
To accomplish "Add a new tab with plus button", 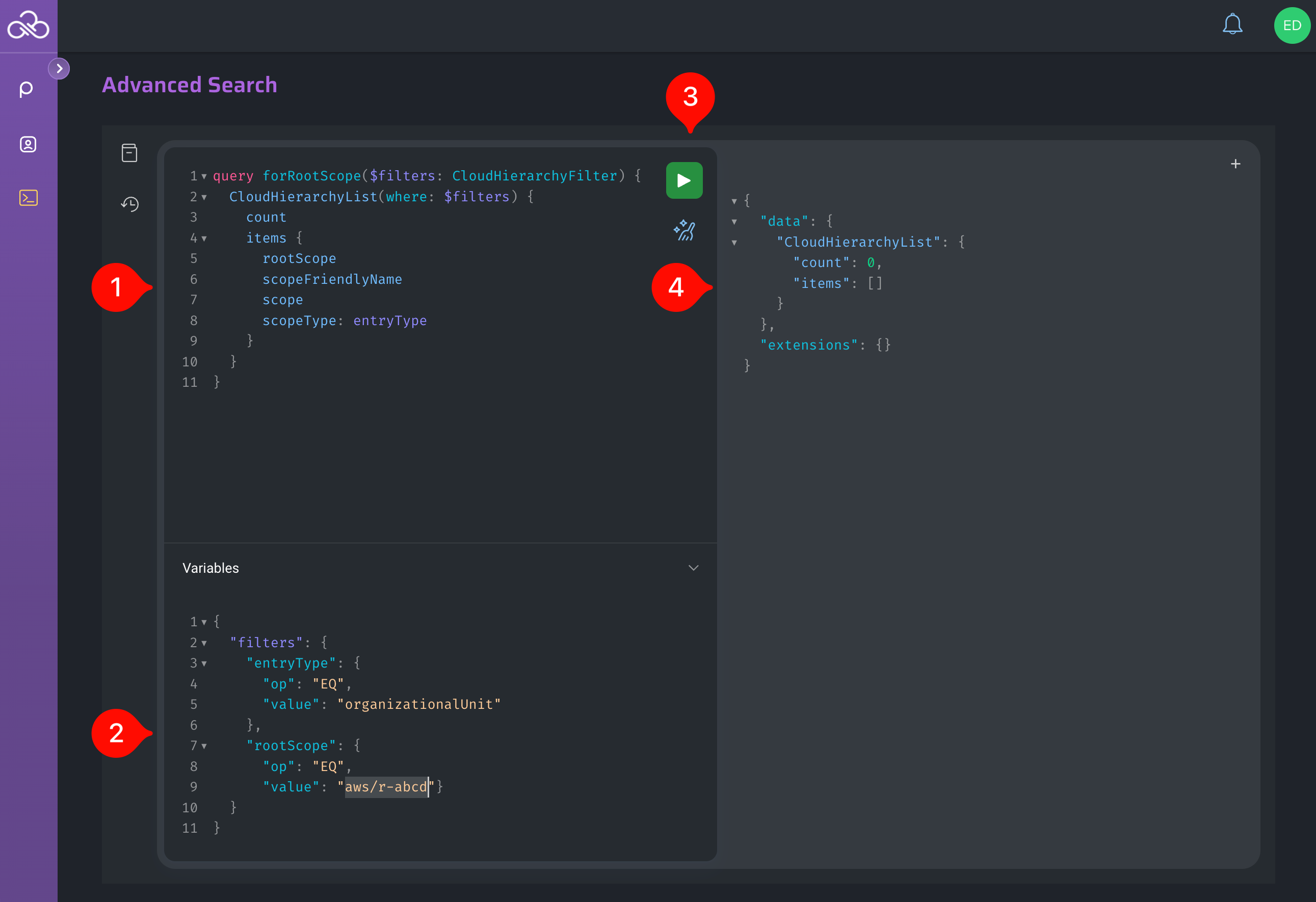I will click(1235, 164).
